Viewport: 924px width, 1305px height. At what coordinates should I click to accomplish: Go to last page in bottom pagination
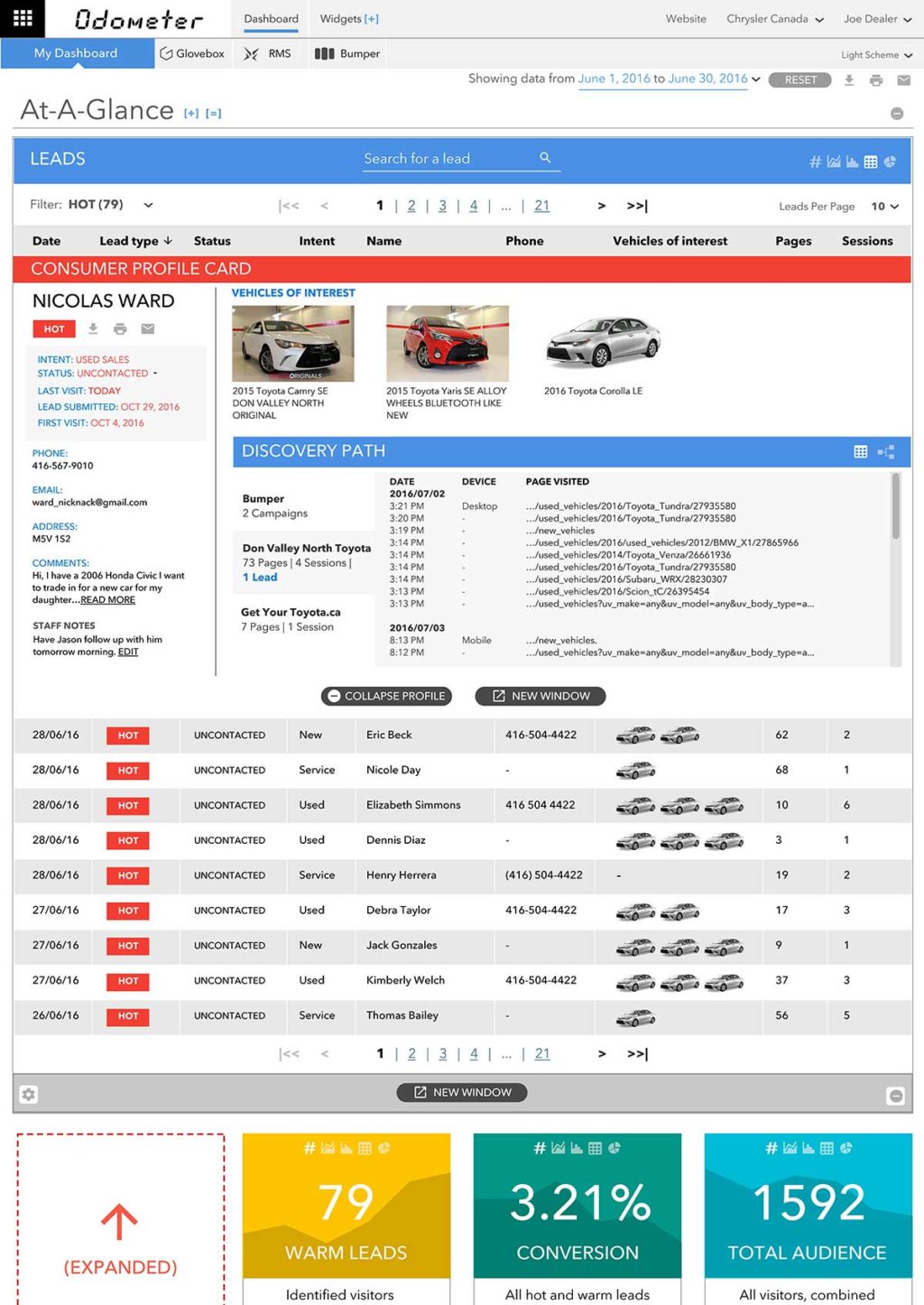pyautogui.click(x=637, y=1054)
